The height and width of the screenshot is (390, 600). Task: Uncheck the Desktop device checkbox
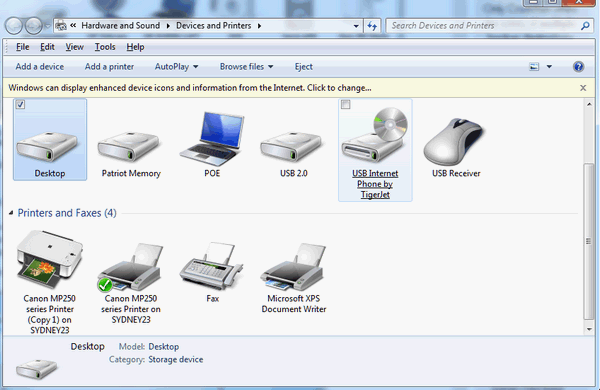pyautogui.click(x=20, y=104)
